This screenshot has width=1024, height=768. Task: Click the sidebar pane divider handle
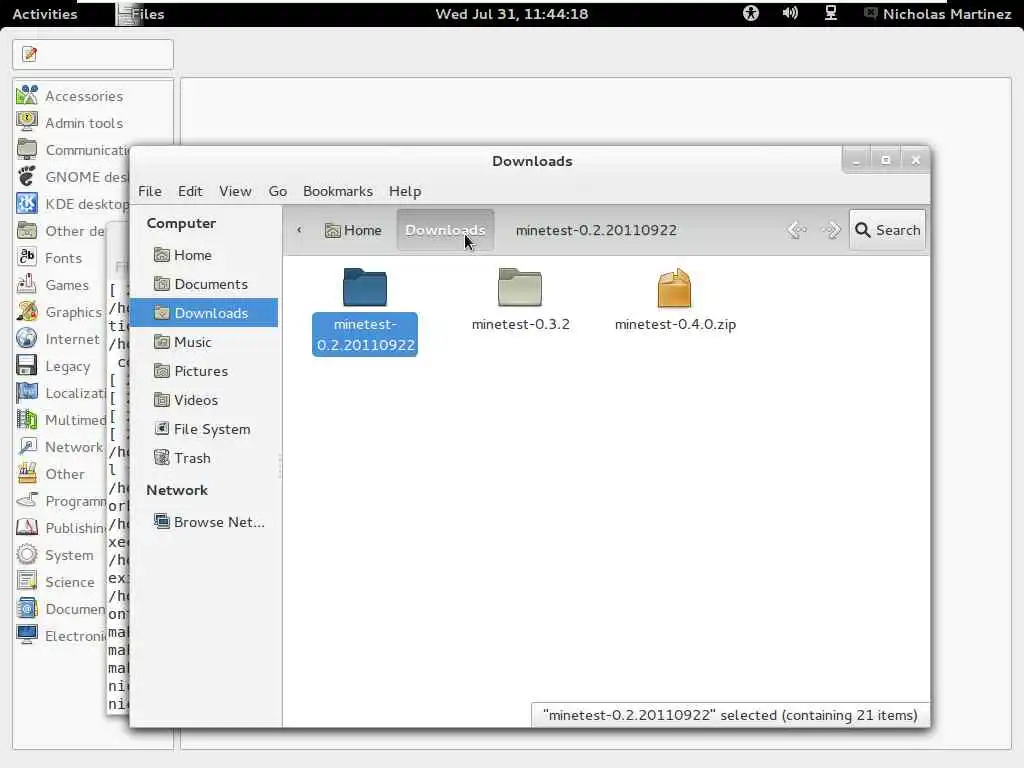pyautogui.click(x=280, y=466)
